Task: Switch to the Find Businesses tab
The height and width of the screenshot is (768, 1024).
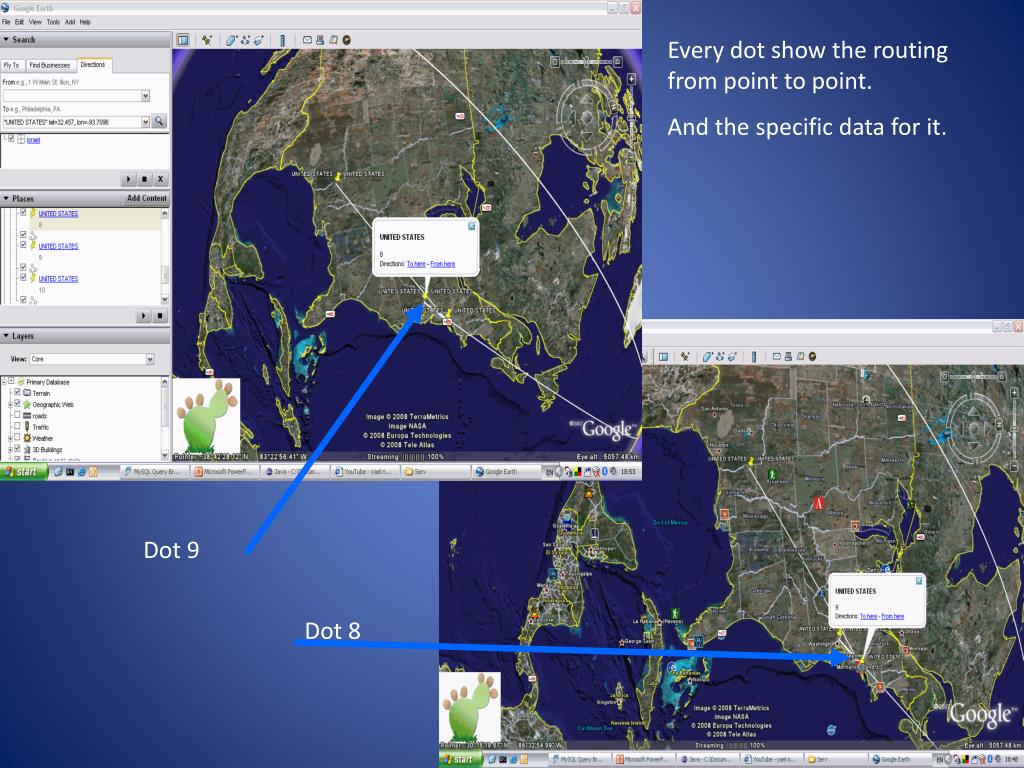Action: 50,65
